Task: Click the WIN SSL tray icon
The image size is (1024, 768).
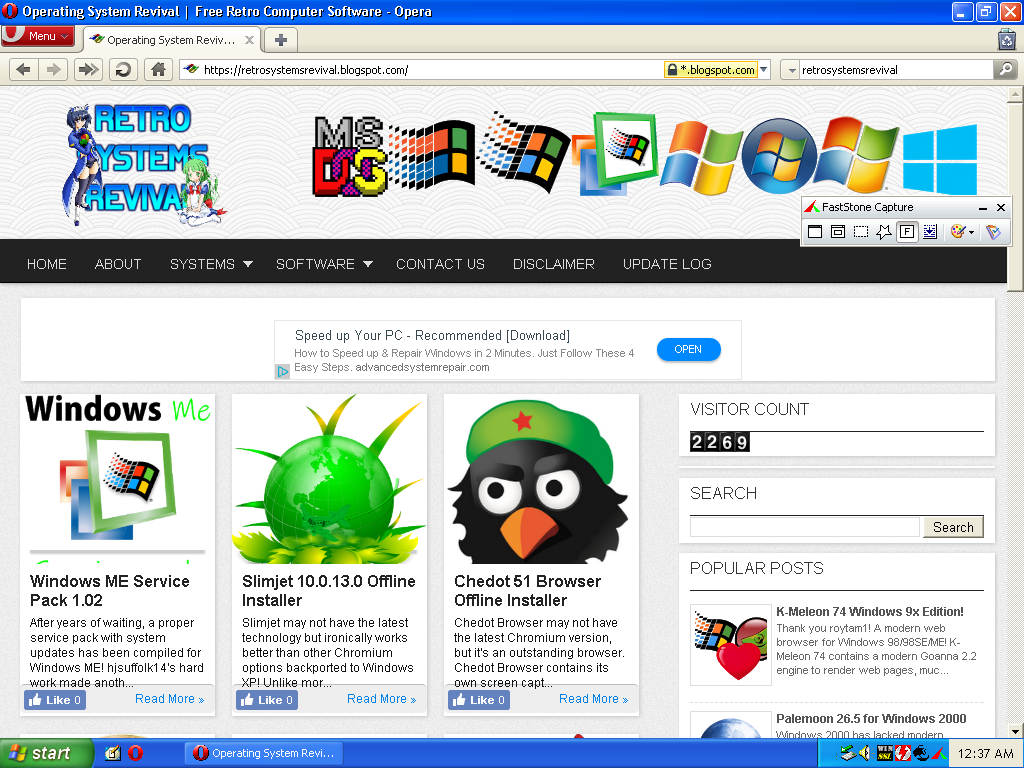Action: point(884,753)
